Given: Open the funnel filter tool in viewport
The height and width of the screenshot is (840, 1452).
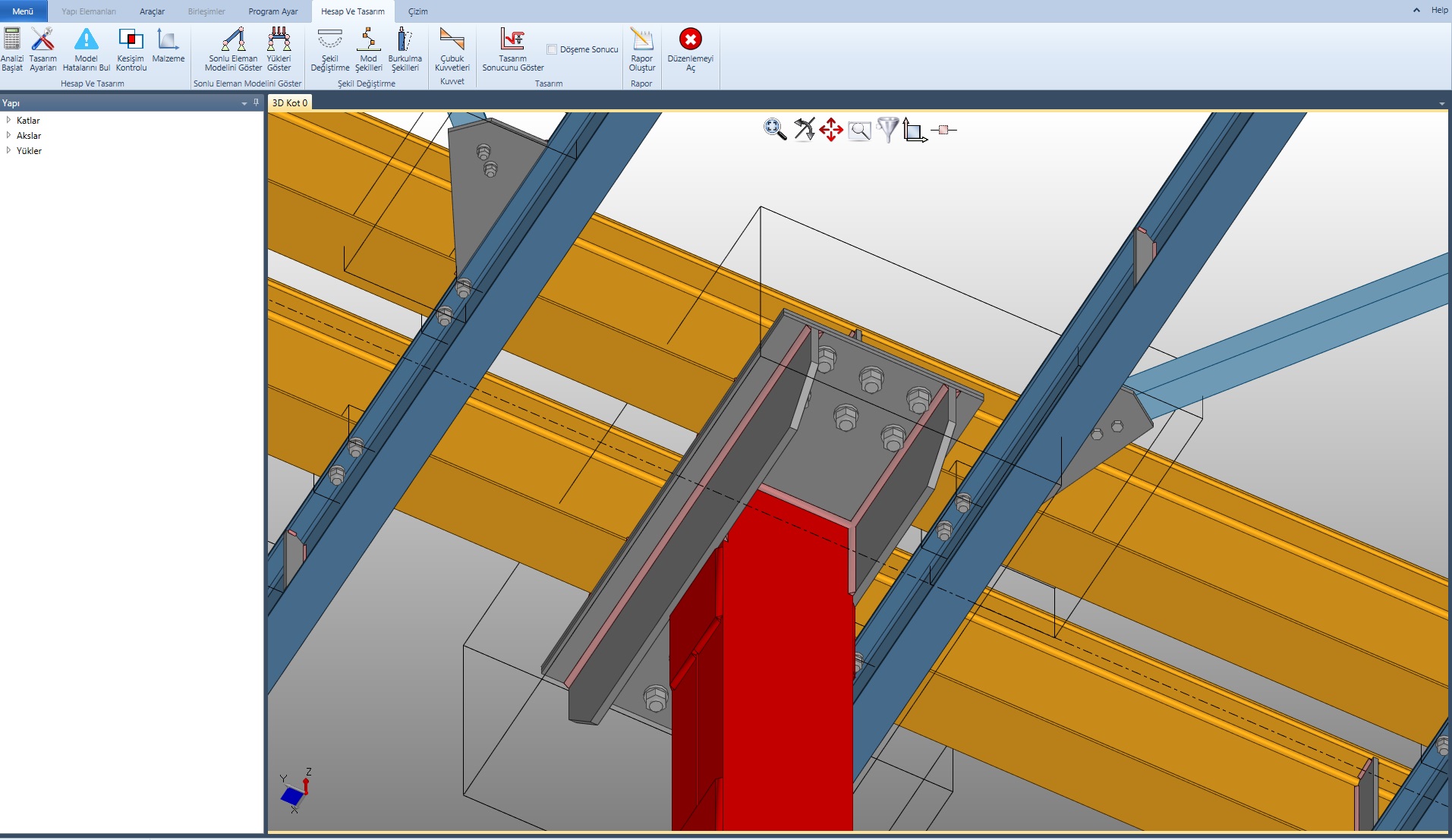Looking at the screenshot, I should click(887, 130).
